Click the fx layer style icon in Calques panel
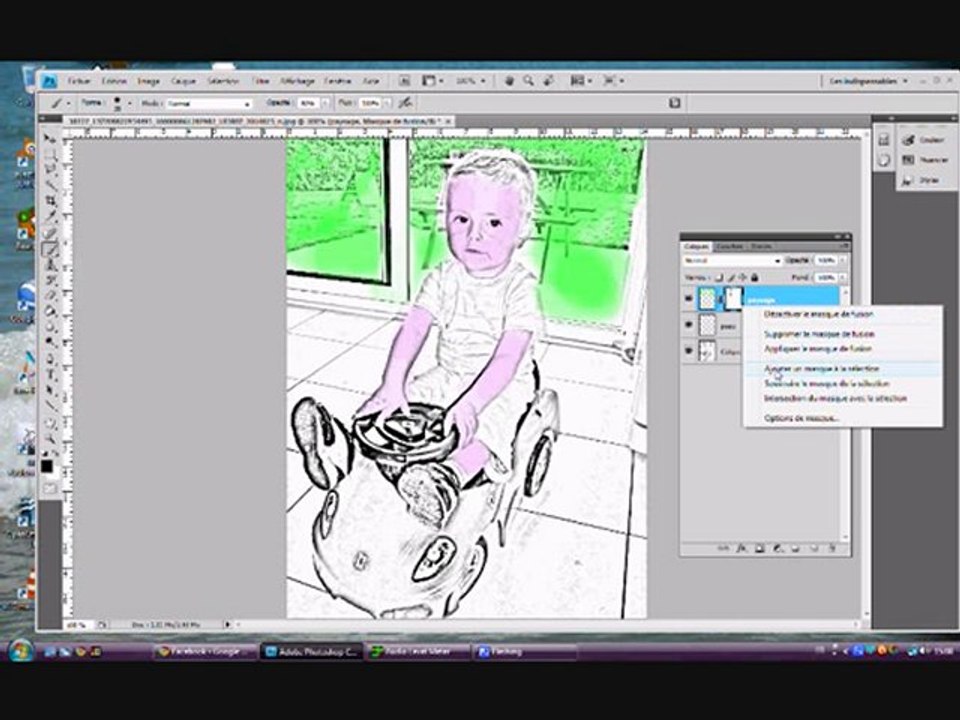Screen dimensions: 960x720 point(741,549)
